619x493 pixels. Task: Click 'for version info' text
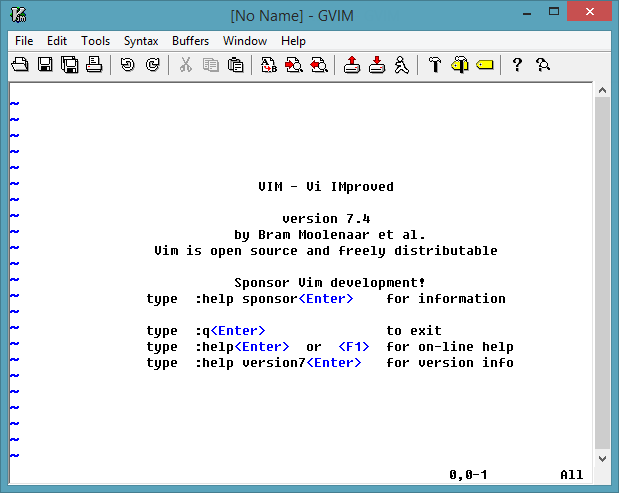click(450, 363)
